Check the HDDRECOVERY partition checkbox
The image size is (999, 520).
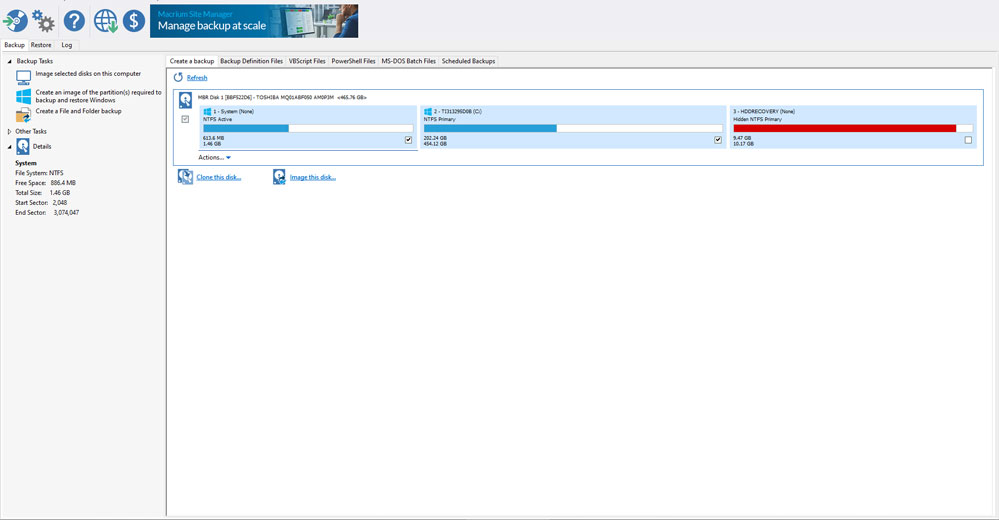pos(968,140)
